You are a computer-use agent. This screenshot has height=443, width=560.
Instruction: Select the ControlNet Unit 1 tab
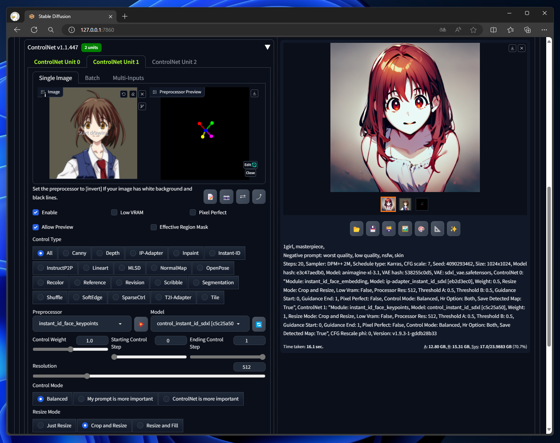(x=116, y=62)
